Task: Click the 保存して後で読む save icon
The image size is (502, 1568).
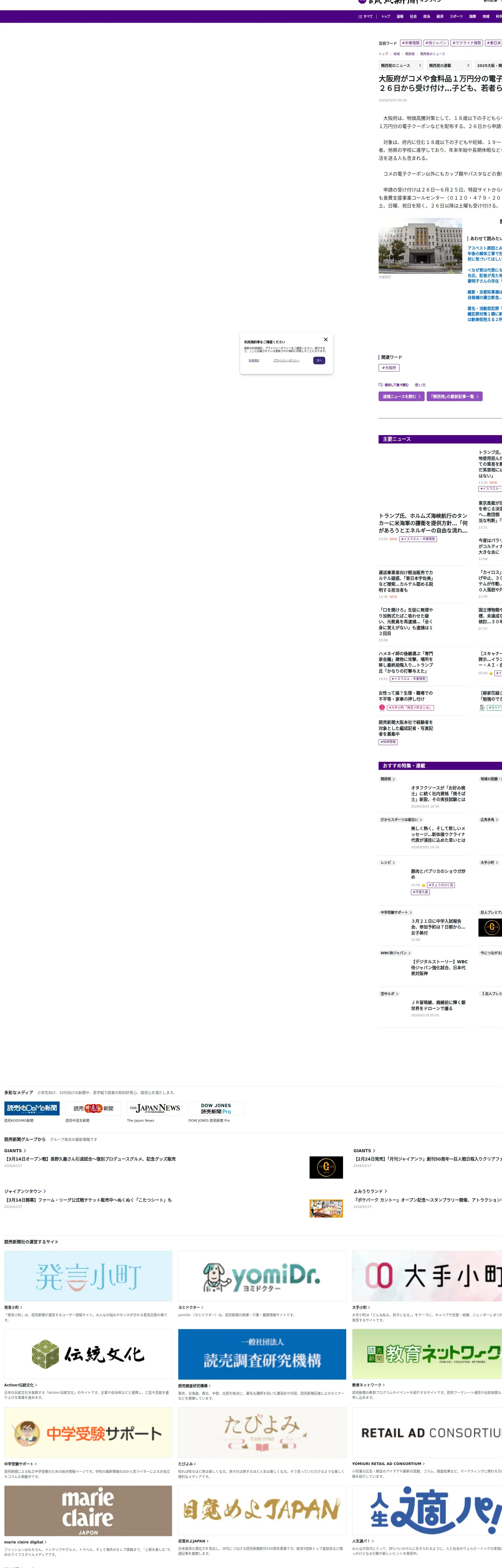Action: [381, 385]
